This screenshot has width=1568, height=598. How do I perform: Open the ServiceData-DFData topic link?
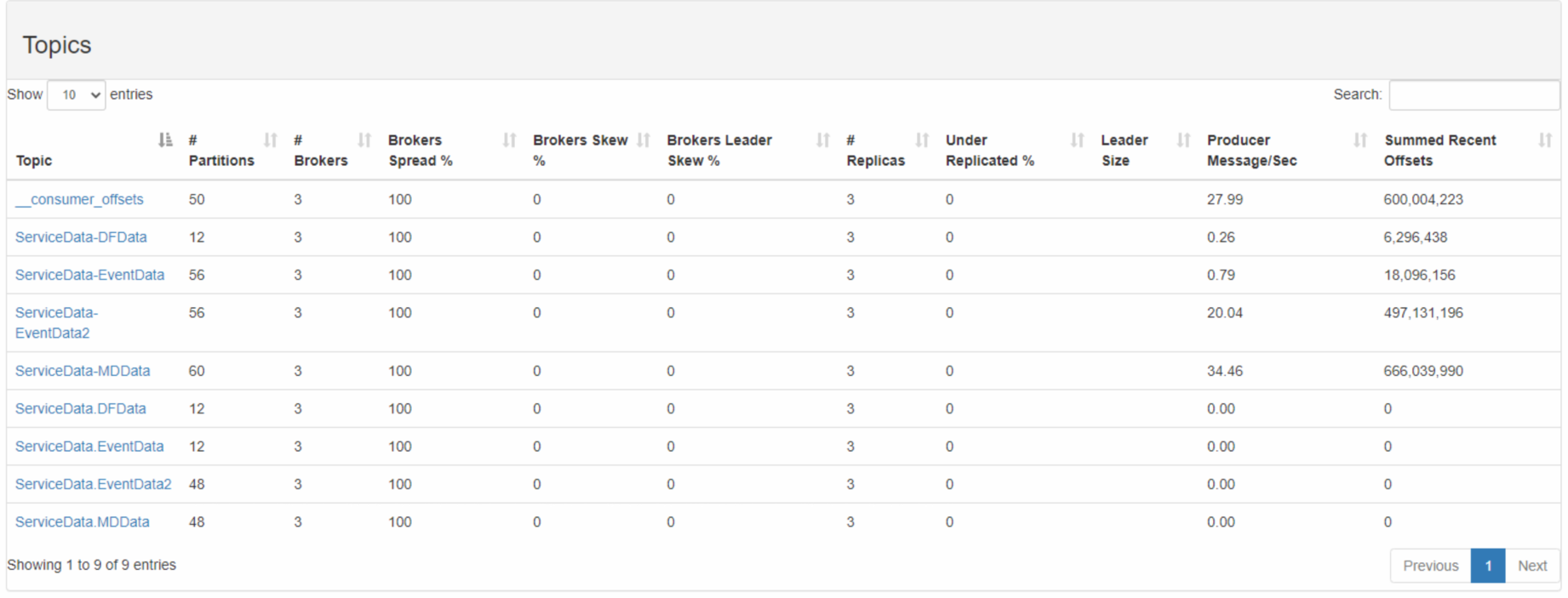point(81,237)
